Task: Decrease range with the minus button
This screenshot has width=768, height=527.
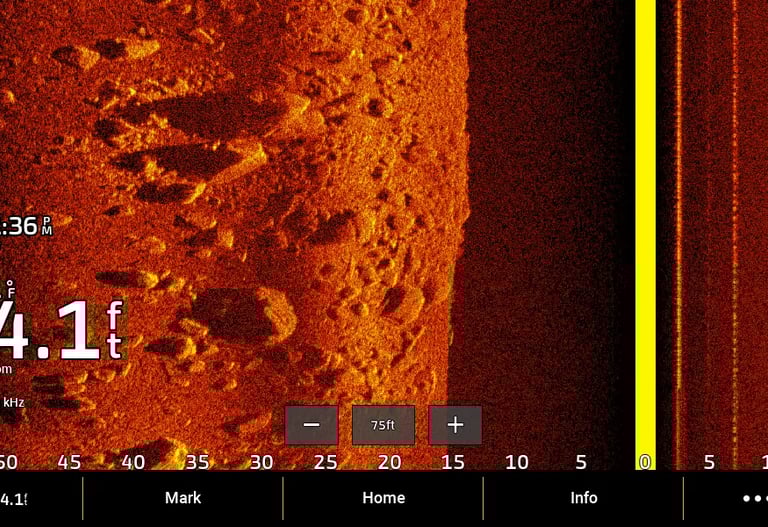Action: click(312, 425)
